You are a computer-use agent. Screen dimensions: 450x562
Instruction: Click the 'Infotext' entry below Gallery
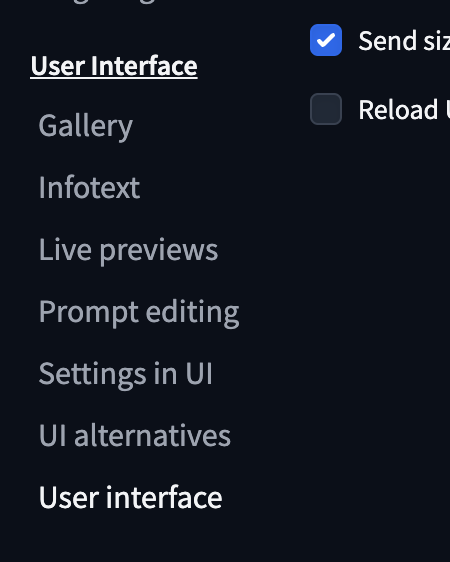tap(89, 187)
